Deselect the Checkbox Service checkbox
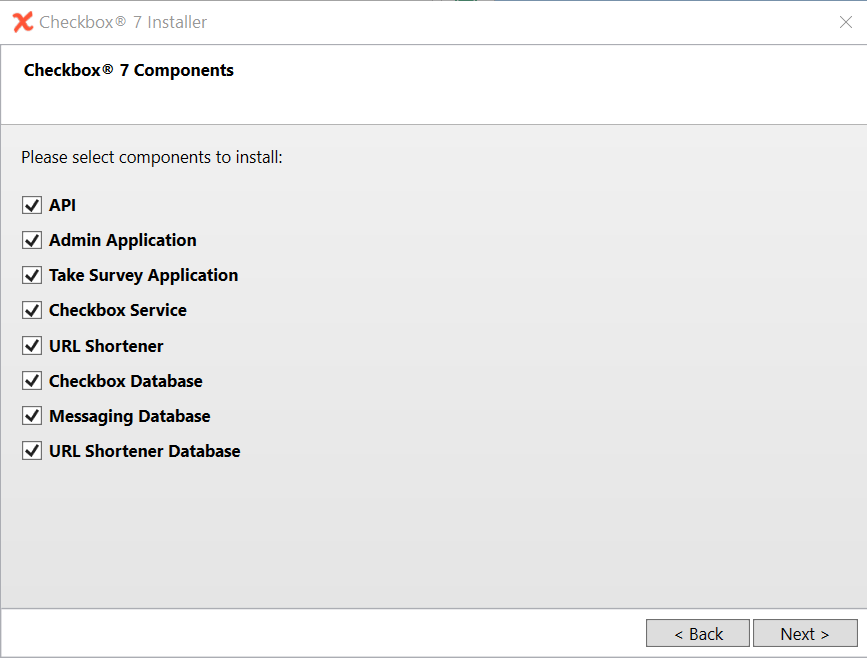This screenshot has height=658, width=867. [x=31, y=310]
